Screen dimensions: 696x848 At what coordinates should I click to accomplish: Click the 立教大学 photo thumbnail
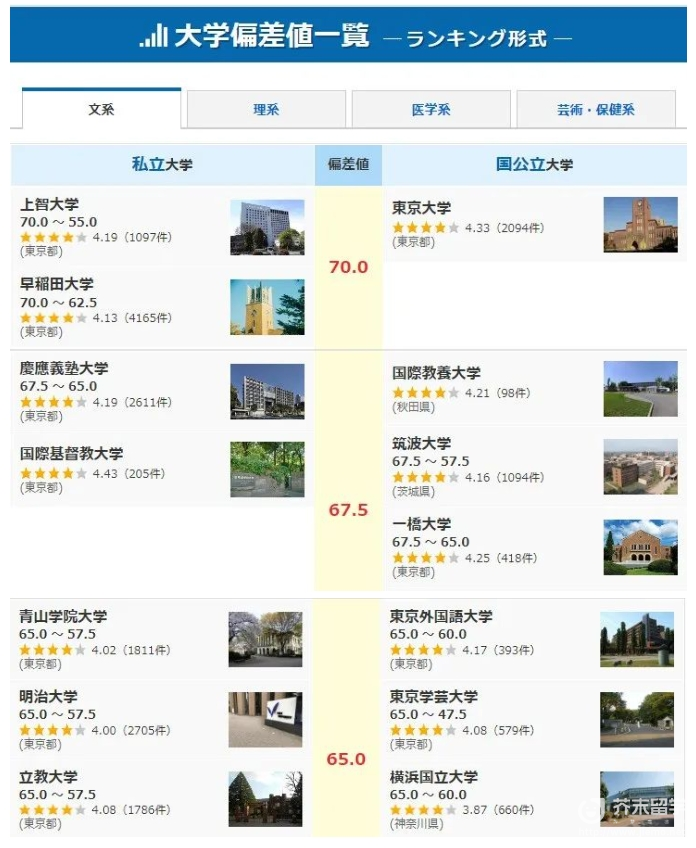(266, 799)
